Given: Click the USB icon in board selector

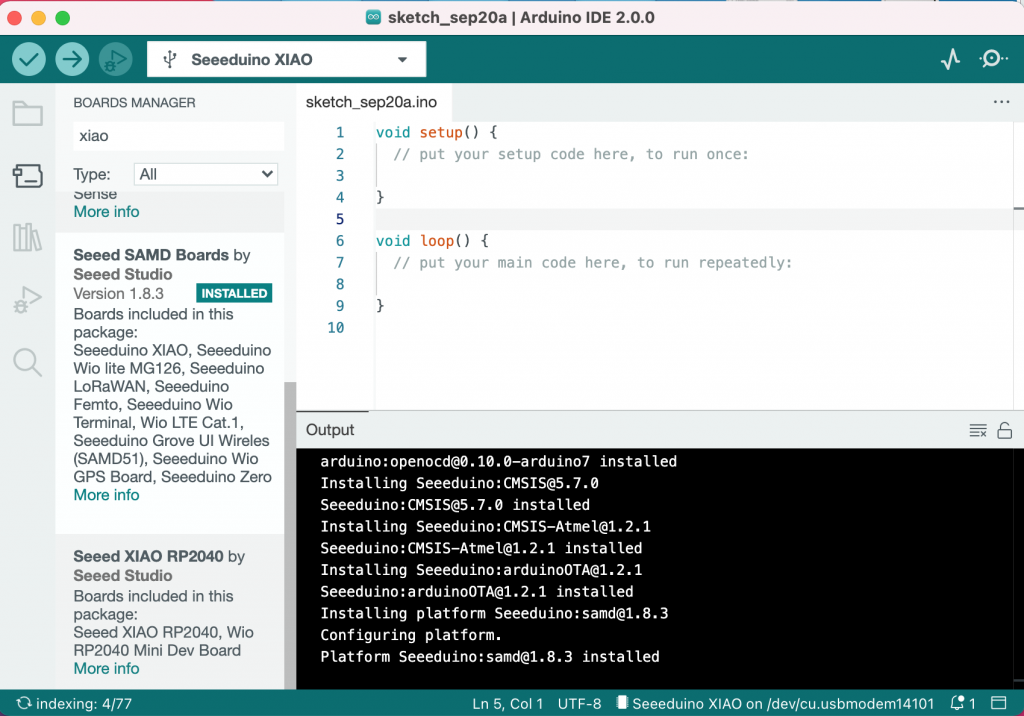Looking at the screenshot, I should click(x=170, y=59).
